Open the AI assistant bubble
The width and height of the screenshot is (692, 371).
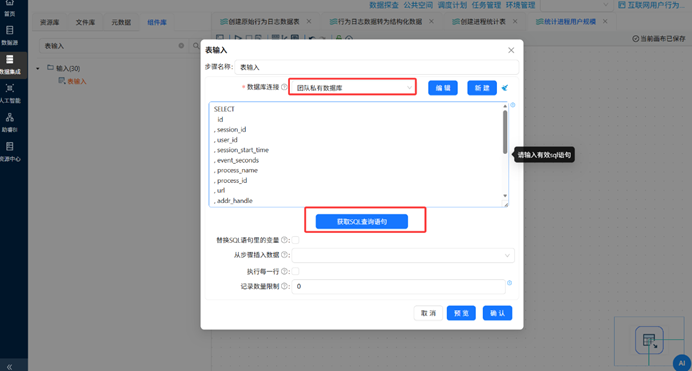pos(682,363)
